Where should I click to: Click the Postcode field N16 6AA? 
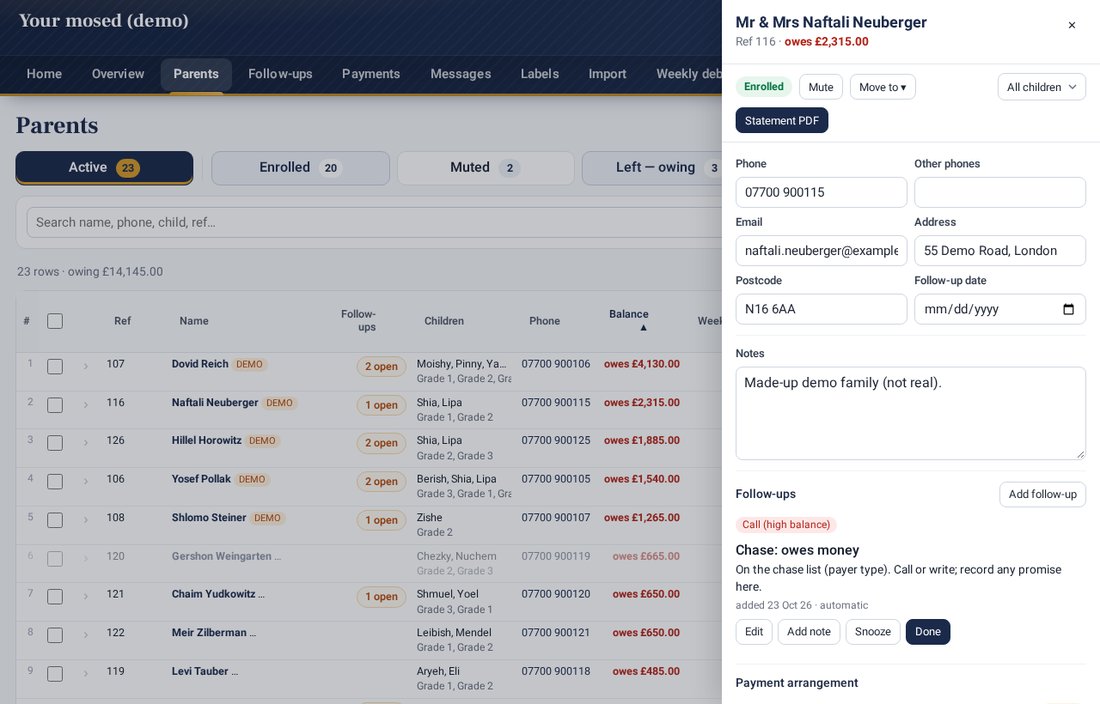click(x=821, y=309)
